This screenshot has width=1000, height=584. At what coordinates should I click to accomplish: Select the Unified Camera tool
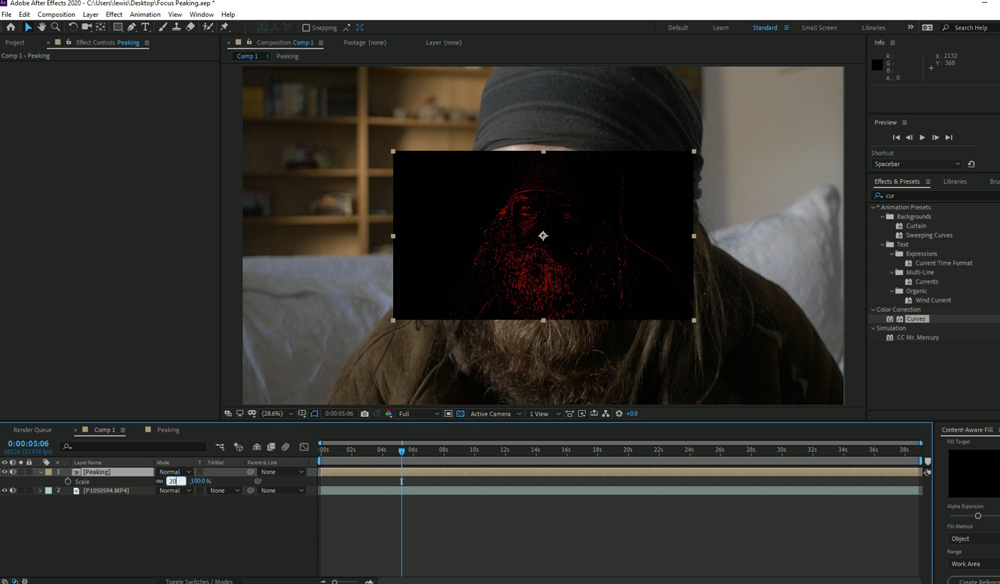87,27
